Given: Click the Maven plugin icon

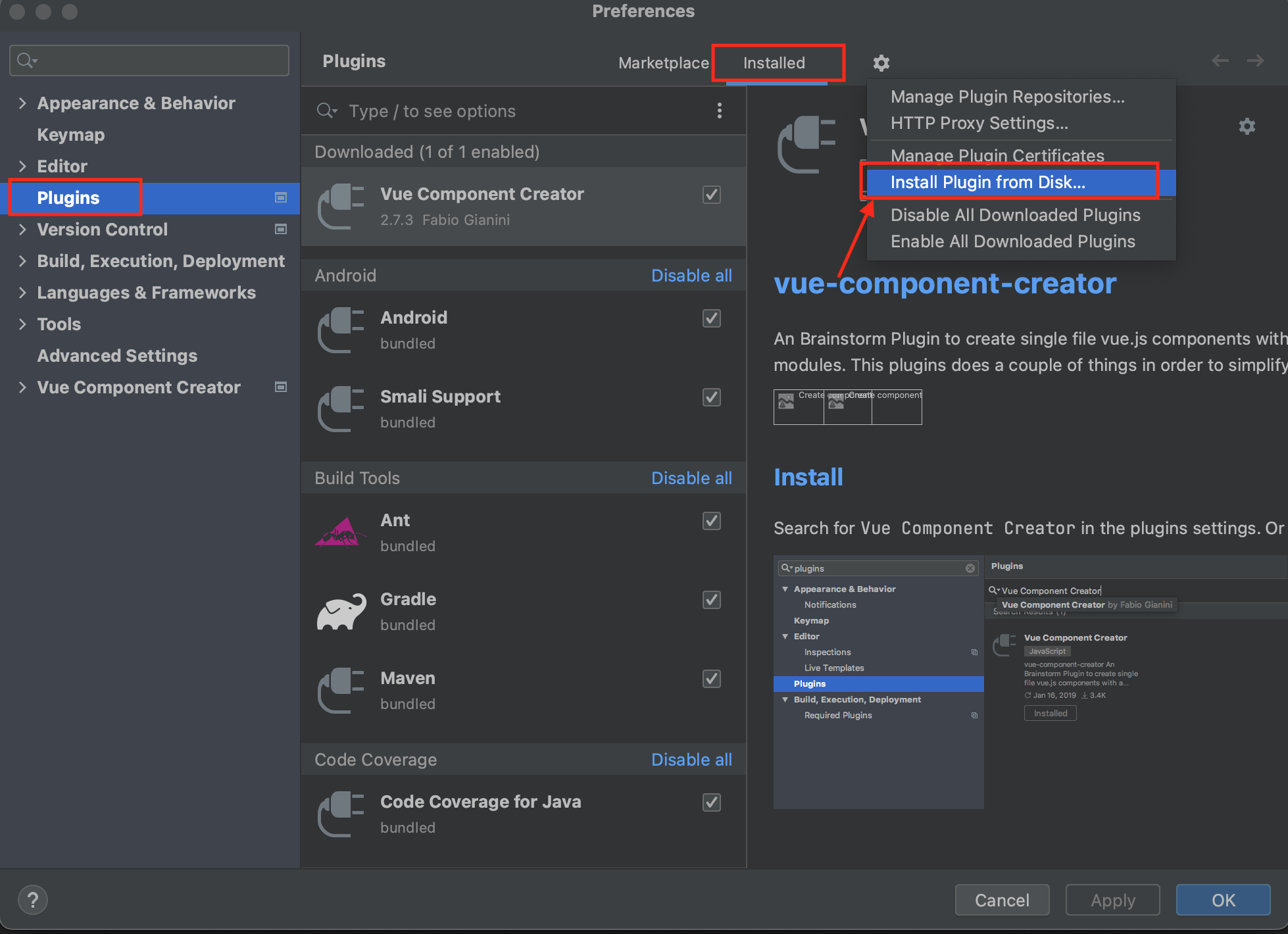Looking at the screenshot, I should click(x=340, y=690).
